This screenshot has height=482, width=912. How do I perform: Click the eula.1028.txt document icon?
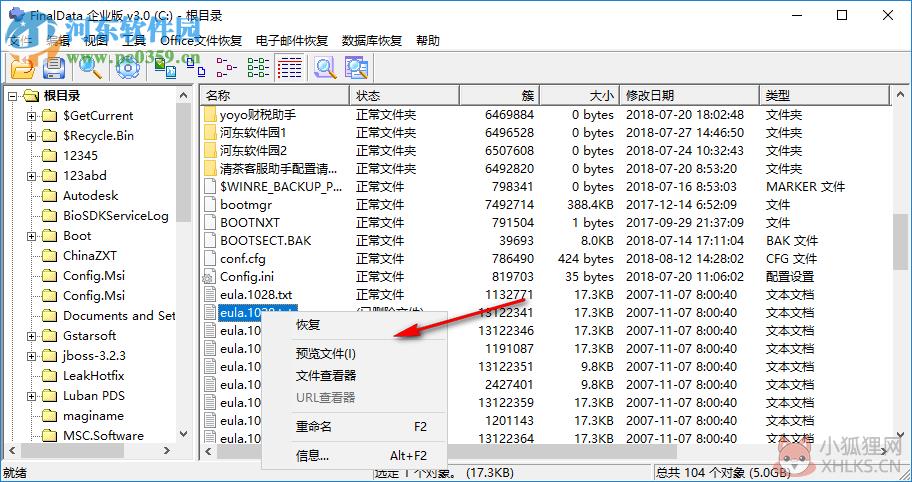(x=210, y=295)
